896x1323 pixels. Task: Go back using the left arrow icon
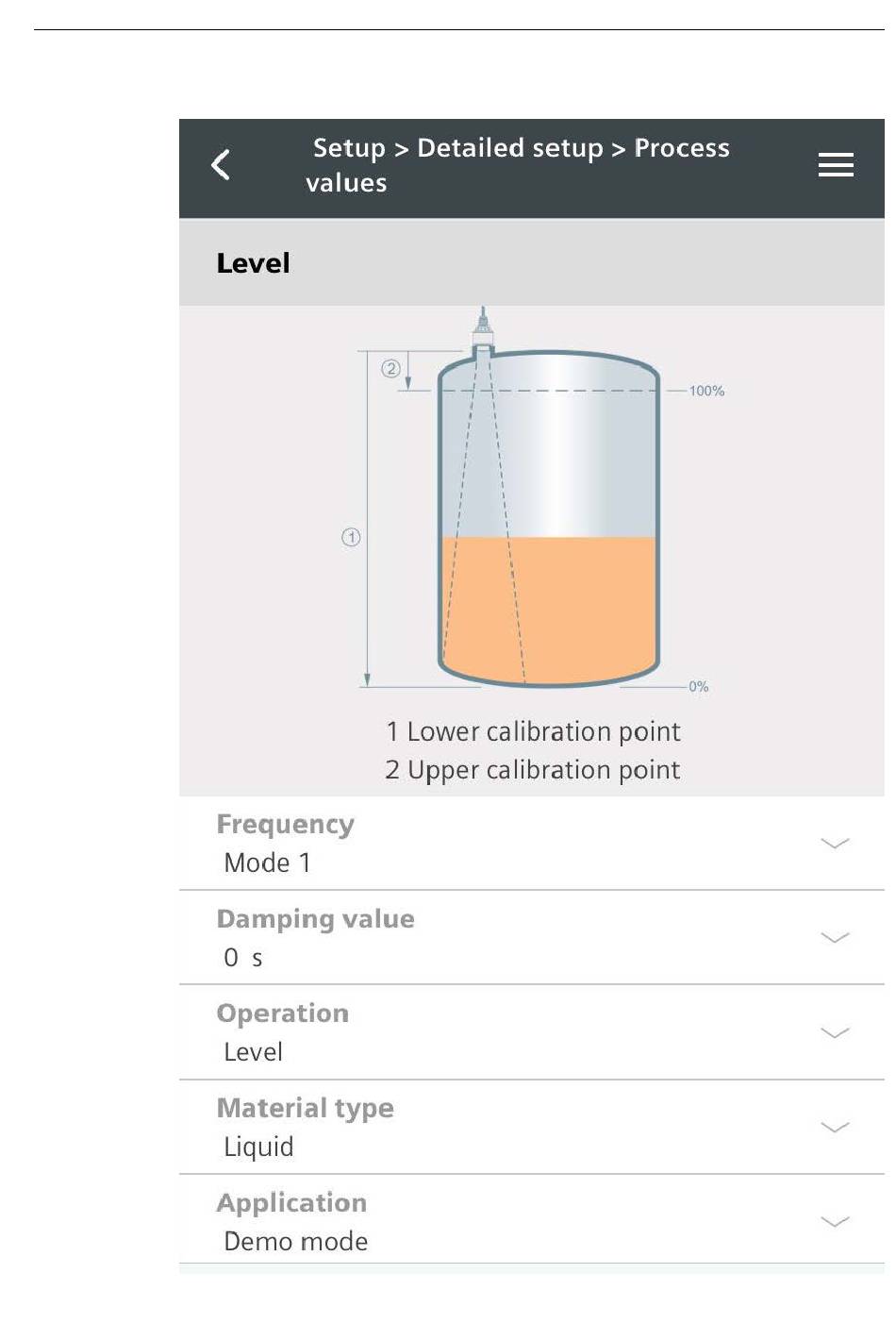pos(221,165)
